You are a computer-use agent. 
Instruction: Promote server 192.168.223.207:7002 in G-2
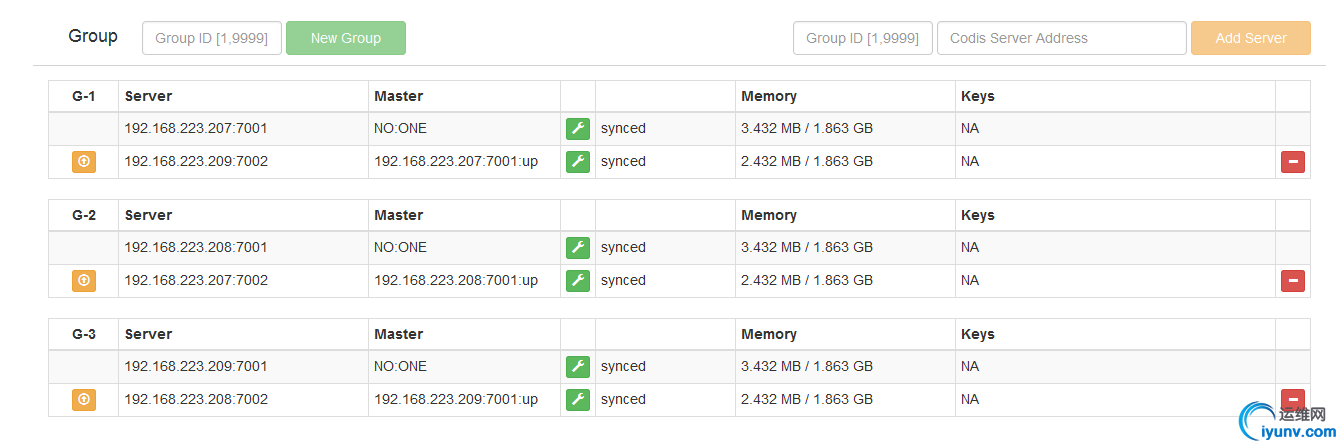(x=84, y=280)
